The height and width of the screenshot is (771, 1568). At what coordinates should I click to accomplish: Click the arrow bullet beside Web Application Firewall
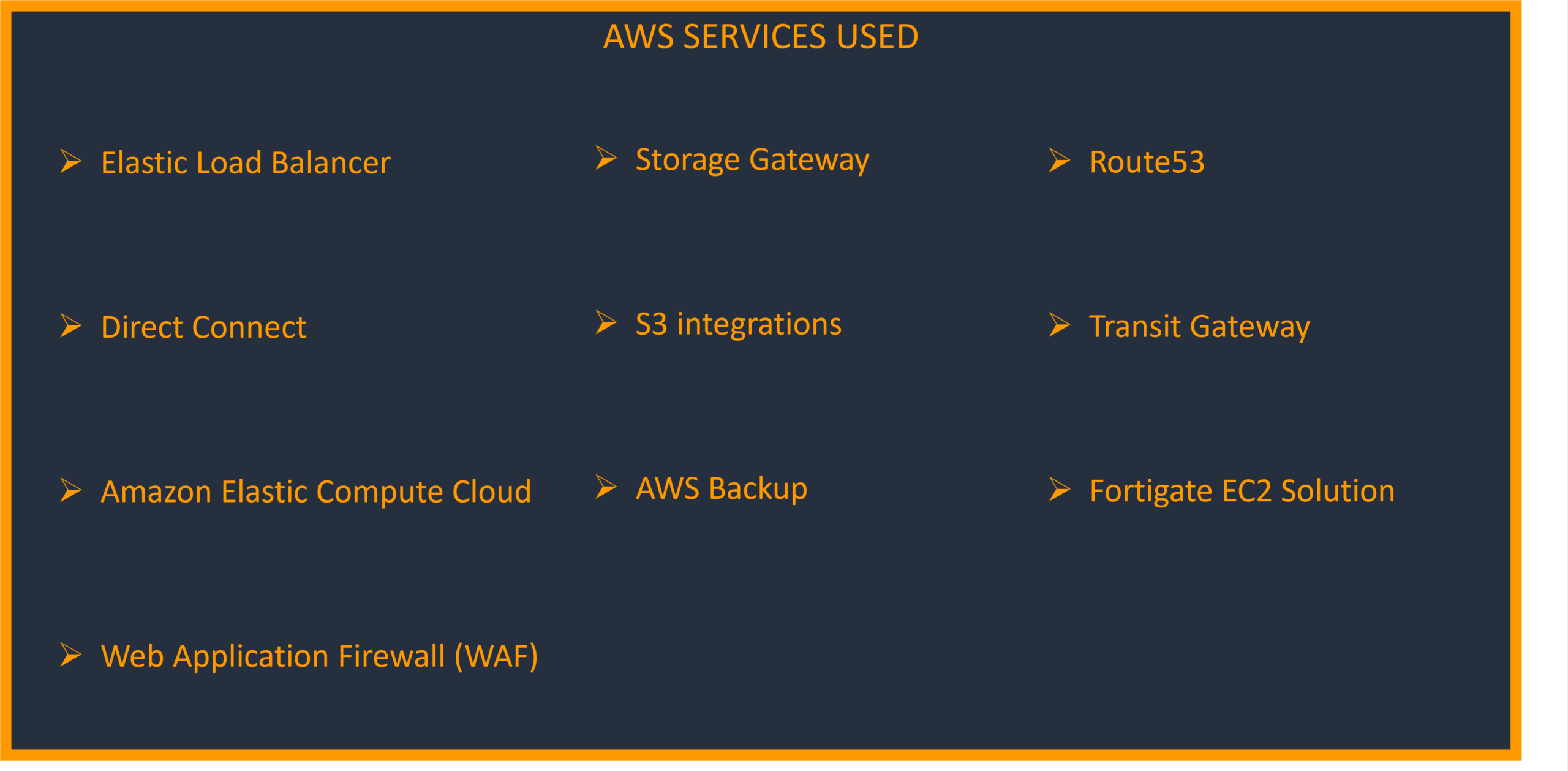pos(70,655)
